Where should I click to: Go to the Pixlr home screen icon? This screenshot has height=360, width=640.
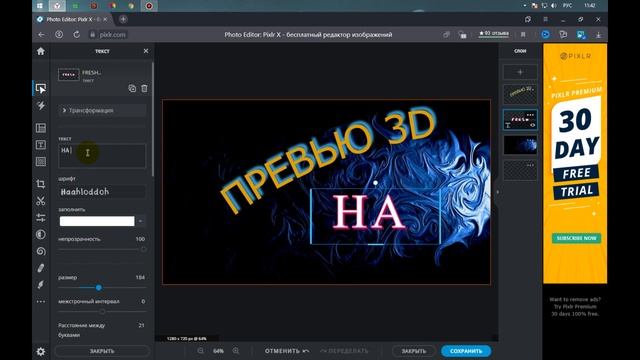click(40, 51)
